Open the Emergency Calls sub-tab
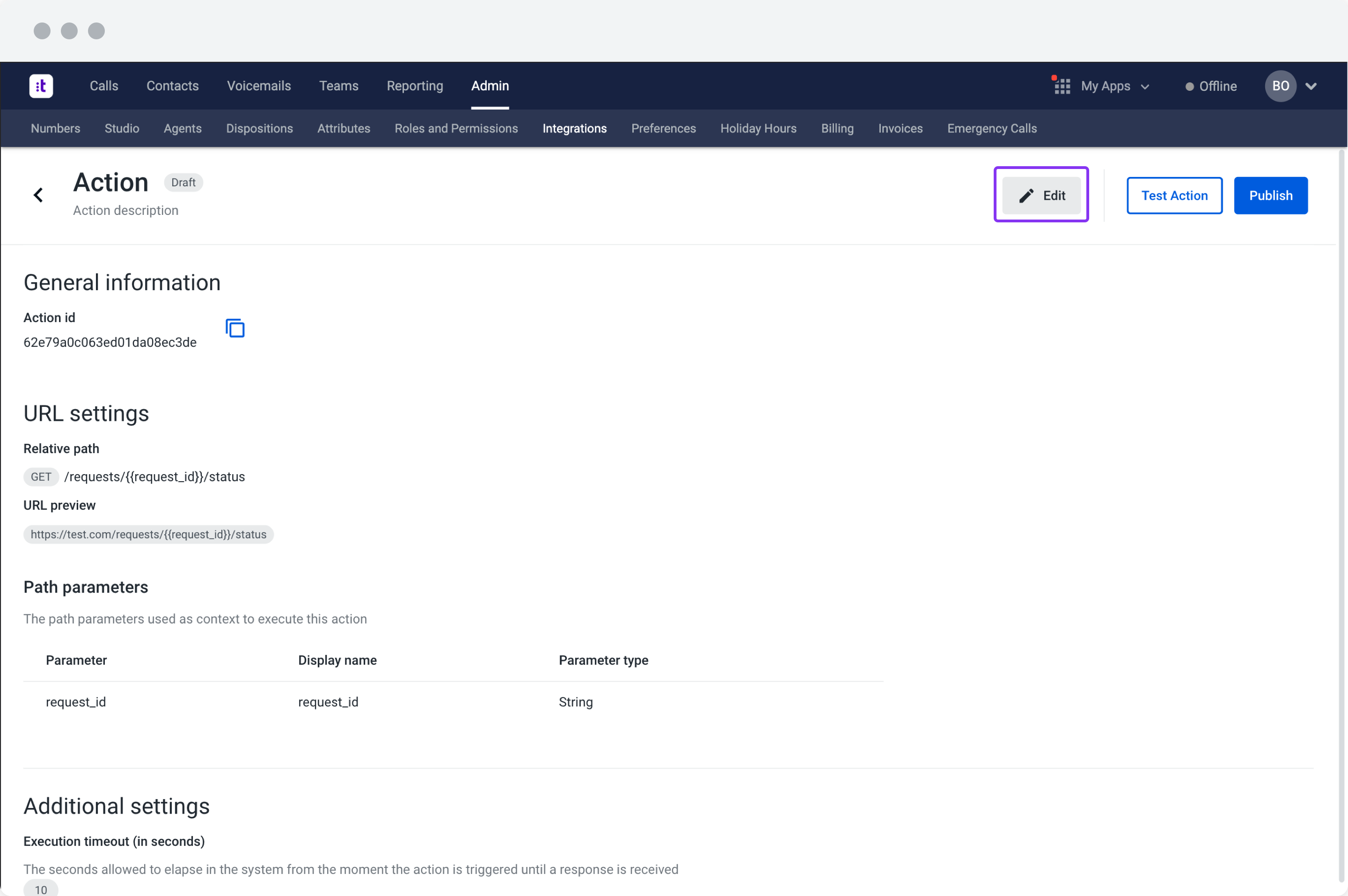Image resolution: width=1348 pixels, height=896 pixels. [992, 129]
